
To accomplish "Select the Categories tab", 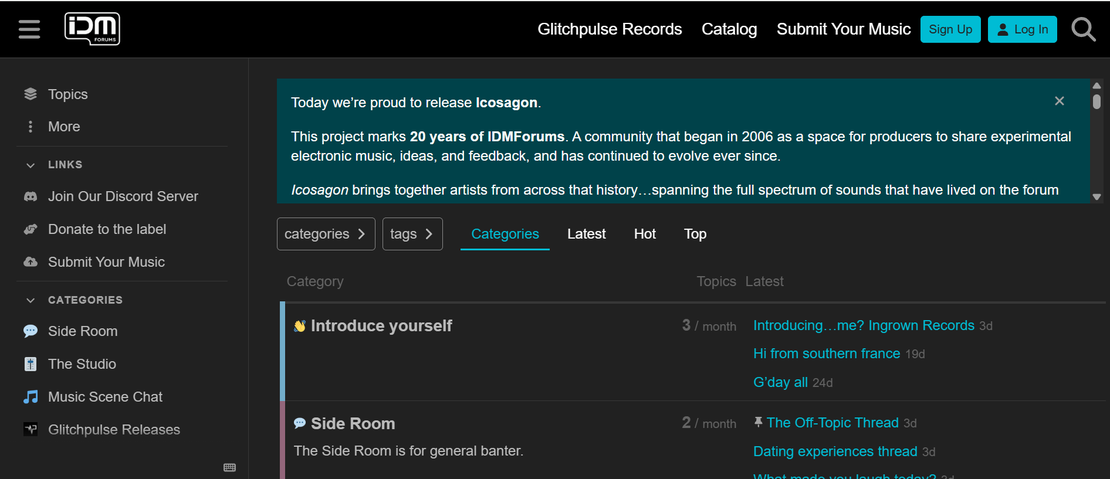I will [505, 234].
